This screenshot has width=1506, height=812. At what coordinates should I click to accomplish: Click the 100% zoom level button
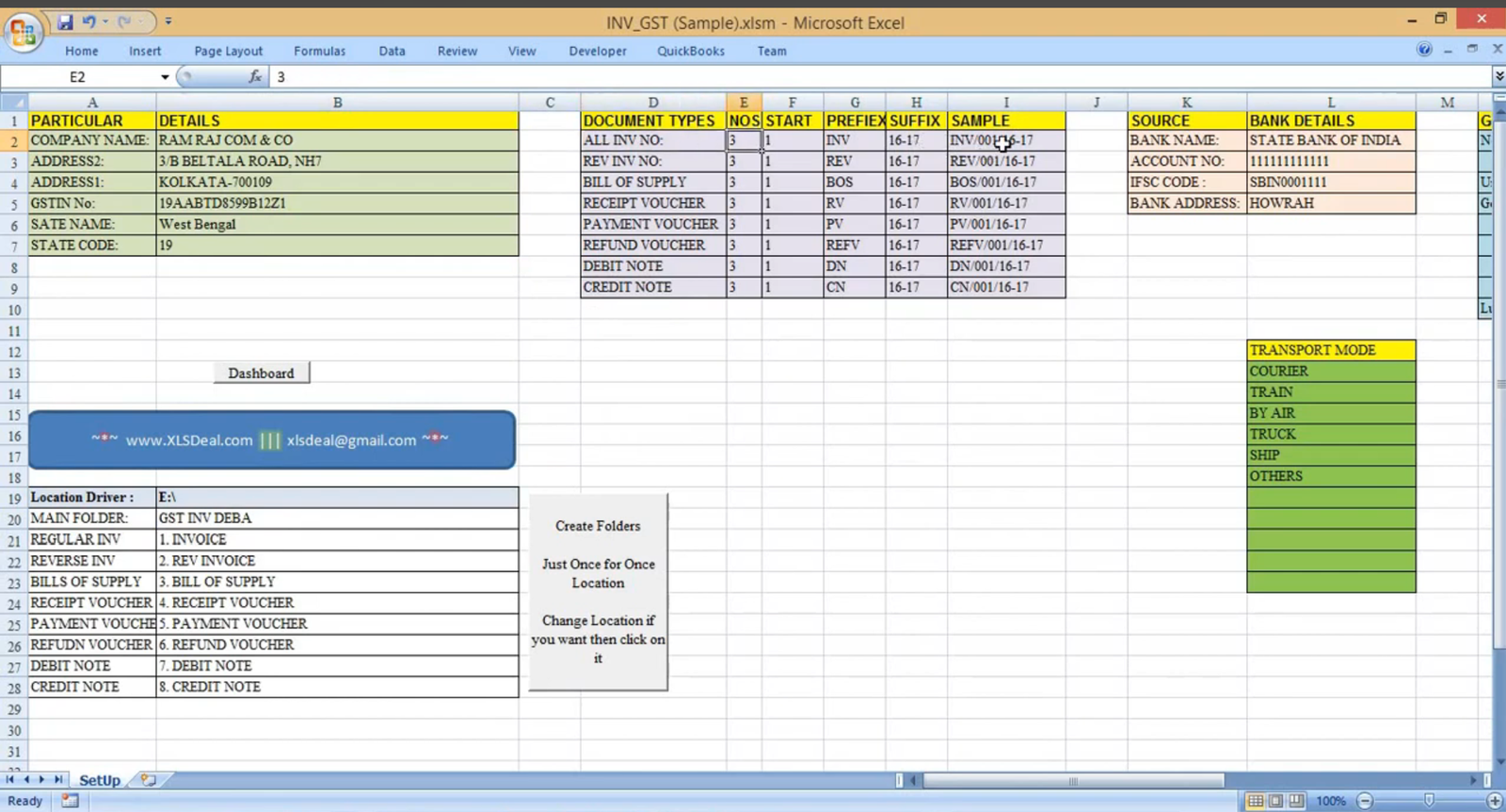1331,801
